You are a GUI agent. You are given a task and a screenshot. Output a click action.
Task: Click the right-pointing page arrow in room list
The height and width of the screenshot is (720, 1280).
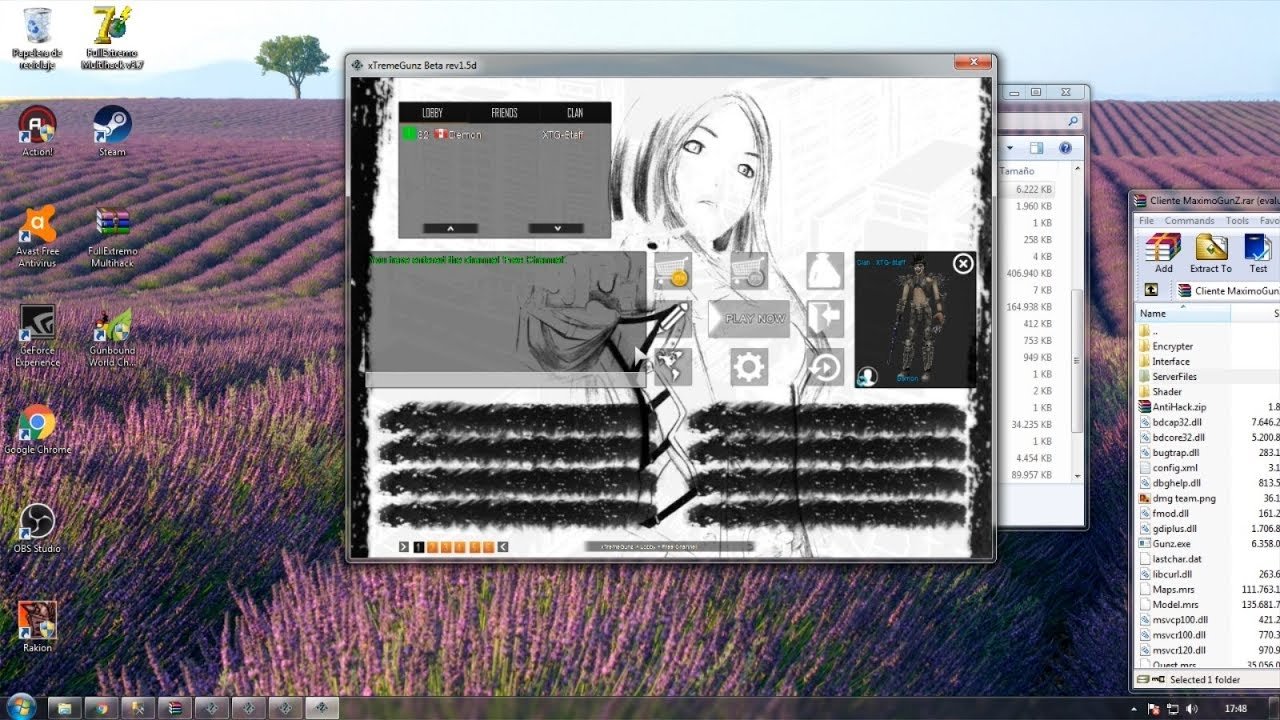(x=404, y=547)
